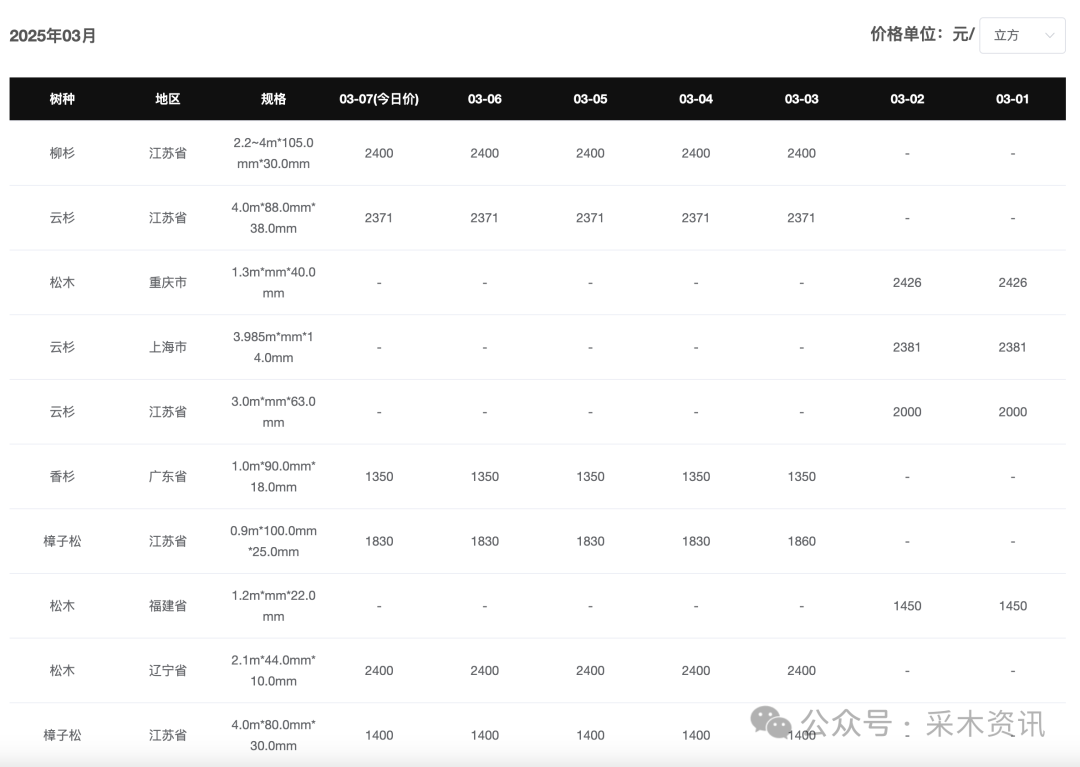Click the 03-02 column header
Viewport: 1080px width, 767px height.
point(907,99)
